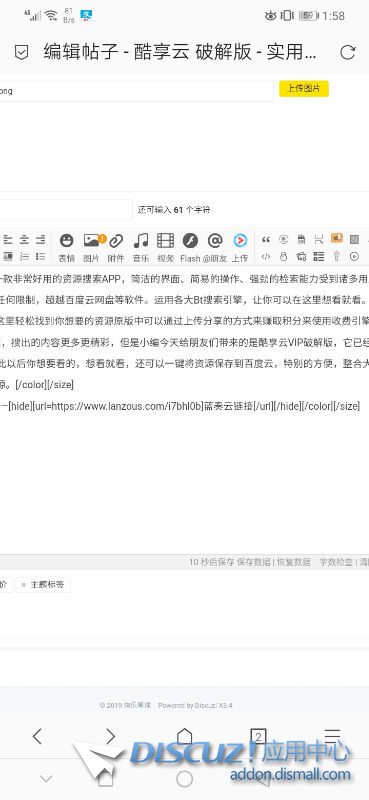Screen dimensions: 369x800
Task: Click 恢复数据 to restore the draft
Action: pos(293,562)
